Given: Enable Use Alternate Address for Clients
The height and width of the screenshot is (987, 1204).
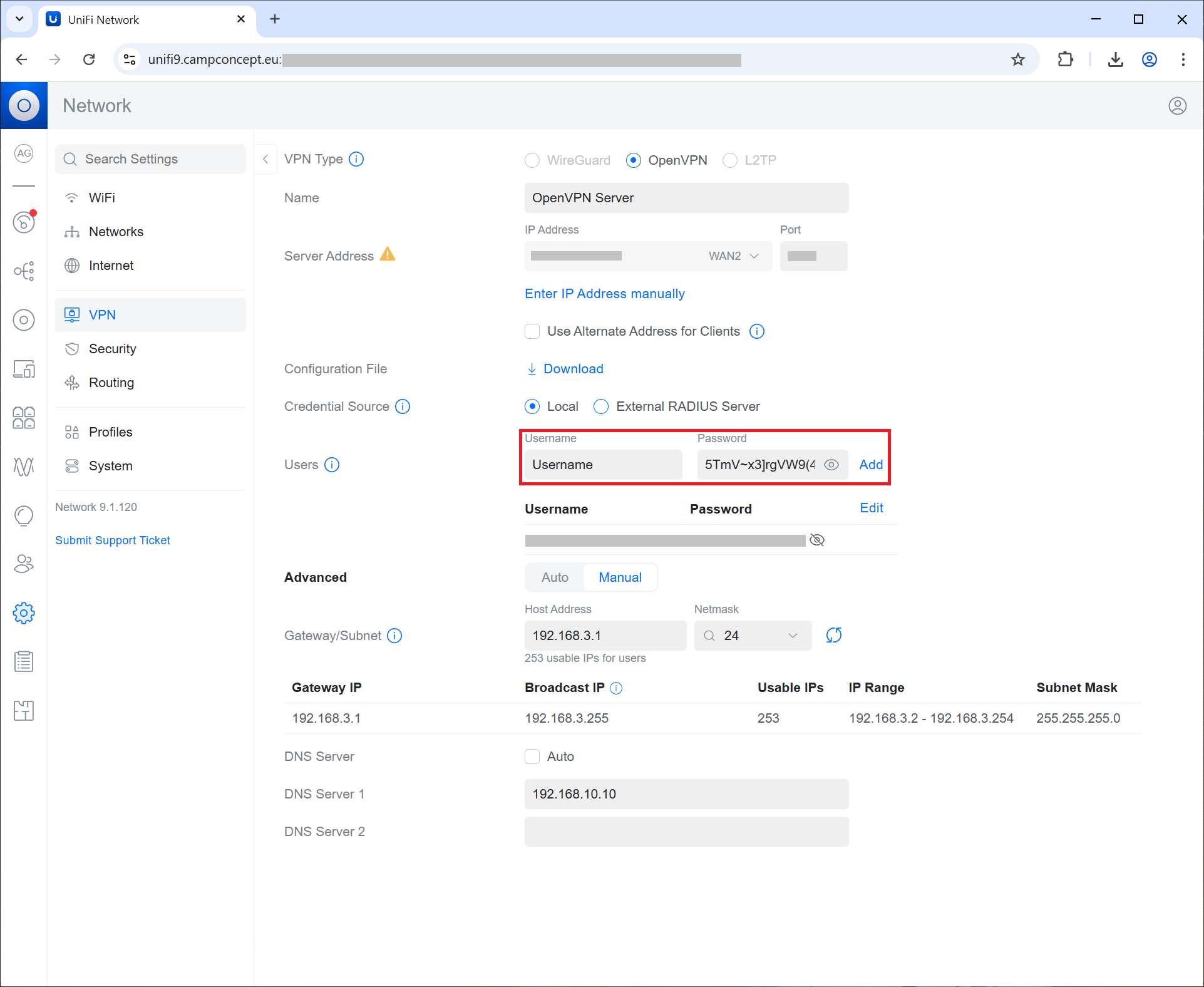Looking at the screenshot, I should coord(532,331).
